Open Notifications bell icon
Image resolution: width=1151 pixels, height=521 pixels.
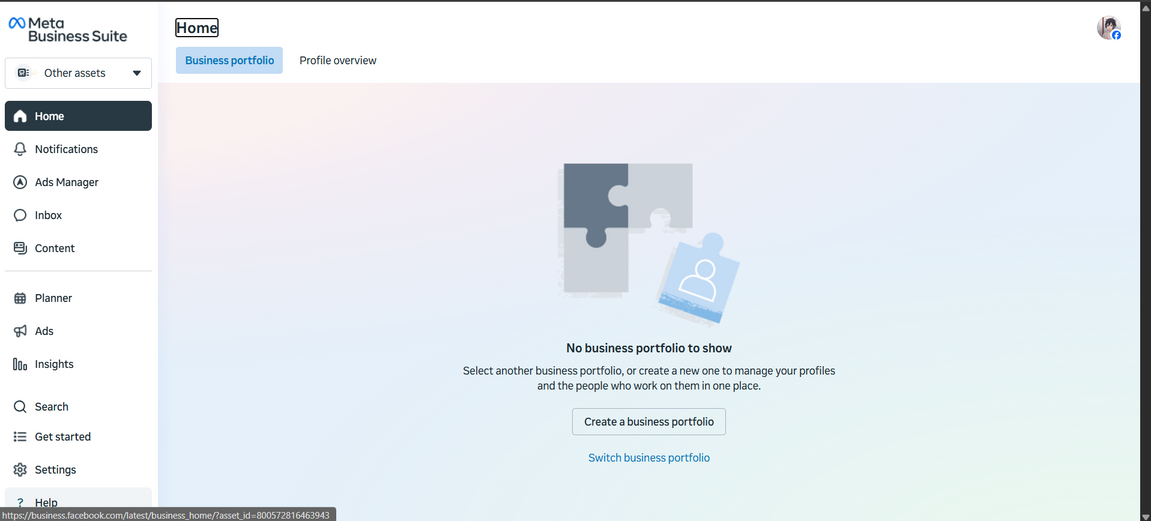[20, 149]
